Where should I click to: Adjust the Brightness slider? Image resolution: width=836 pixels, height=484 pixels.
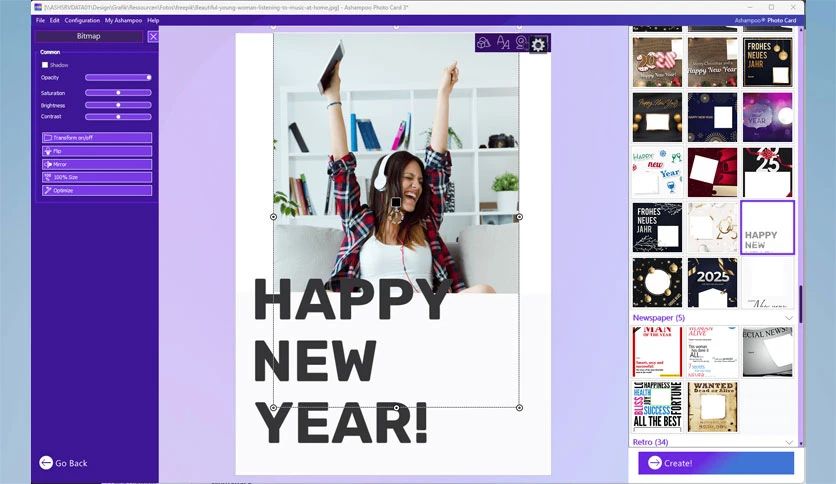pyautogui.click(x=118, y=105)
